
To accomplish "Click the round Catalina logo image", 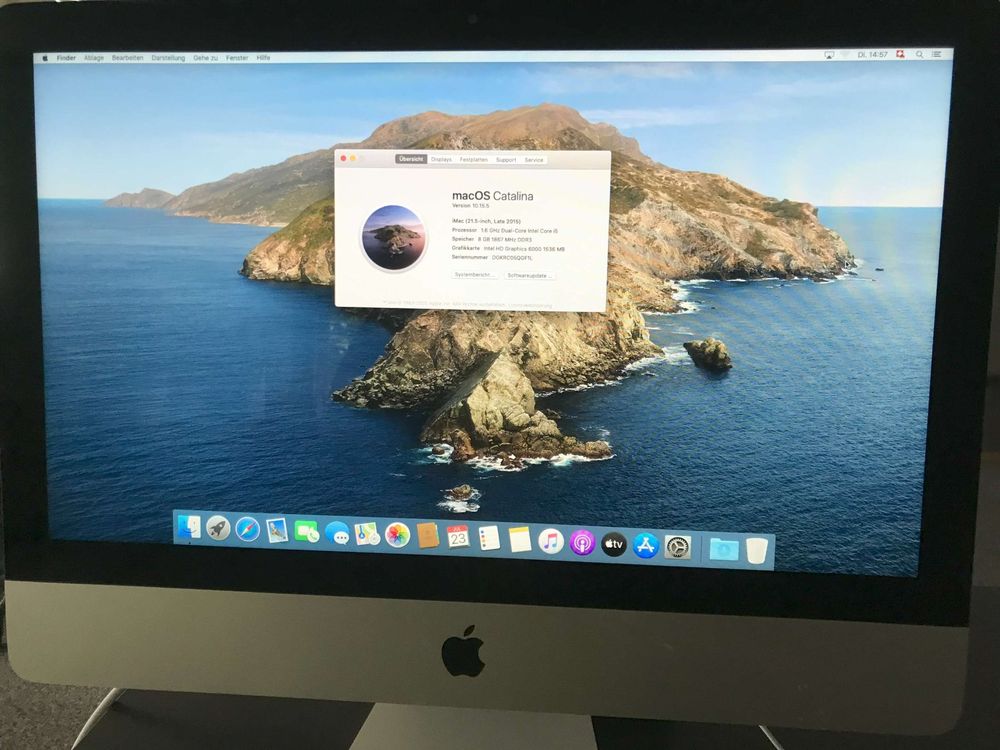I will [393, 236].
